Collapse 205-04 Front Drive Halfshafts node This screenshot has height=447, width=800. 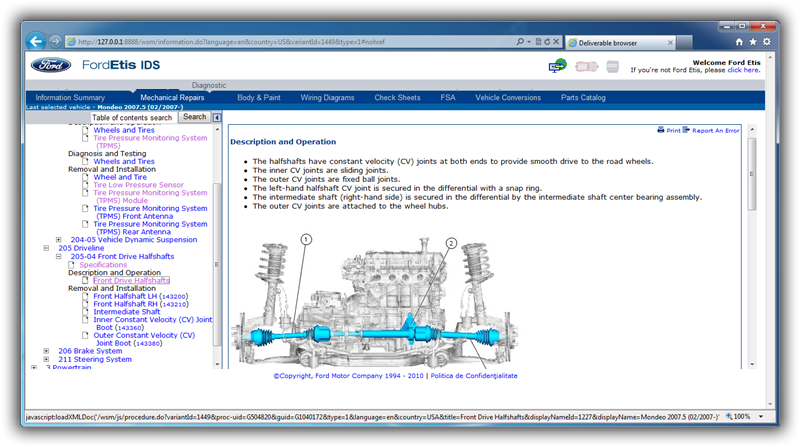pyautogui.click(x=59, y=256)
